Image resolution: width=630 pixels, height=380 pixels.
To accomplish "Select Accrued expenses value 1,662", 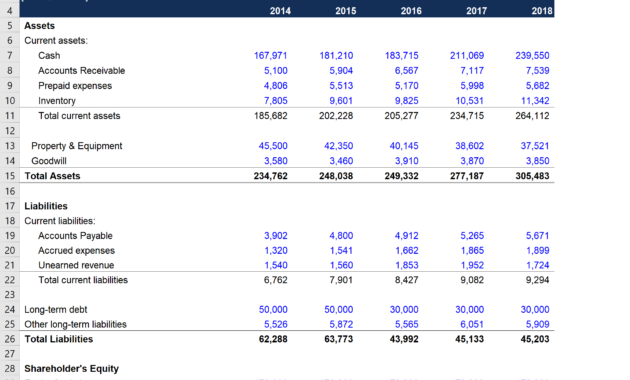I will click(407, 251).
